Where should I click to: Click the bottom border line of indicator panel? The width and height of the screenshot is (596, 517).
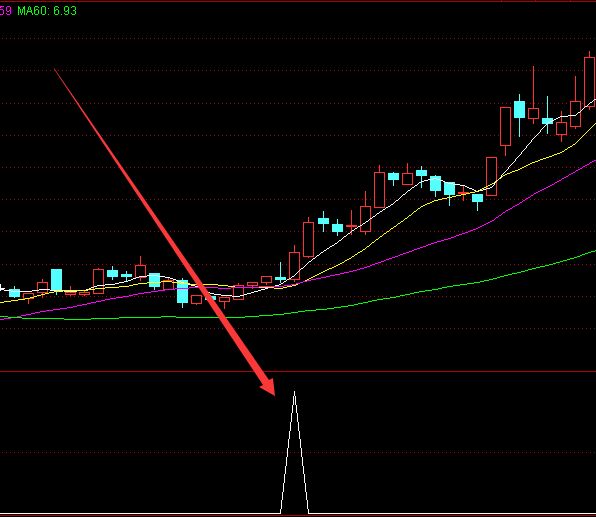[x=298, y=515]
